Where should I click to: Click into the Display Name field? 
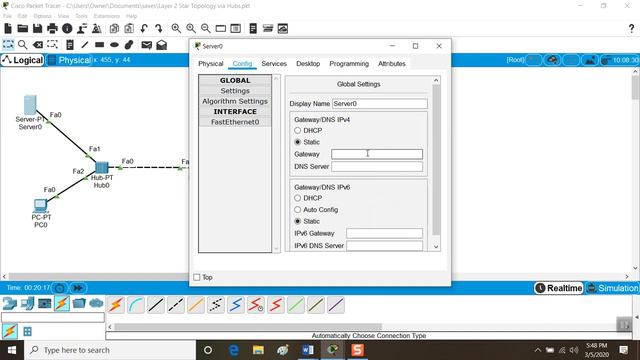coord(380,104)
